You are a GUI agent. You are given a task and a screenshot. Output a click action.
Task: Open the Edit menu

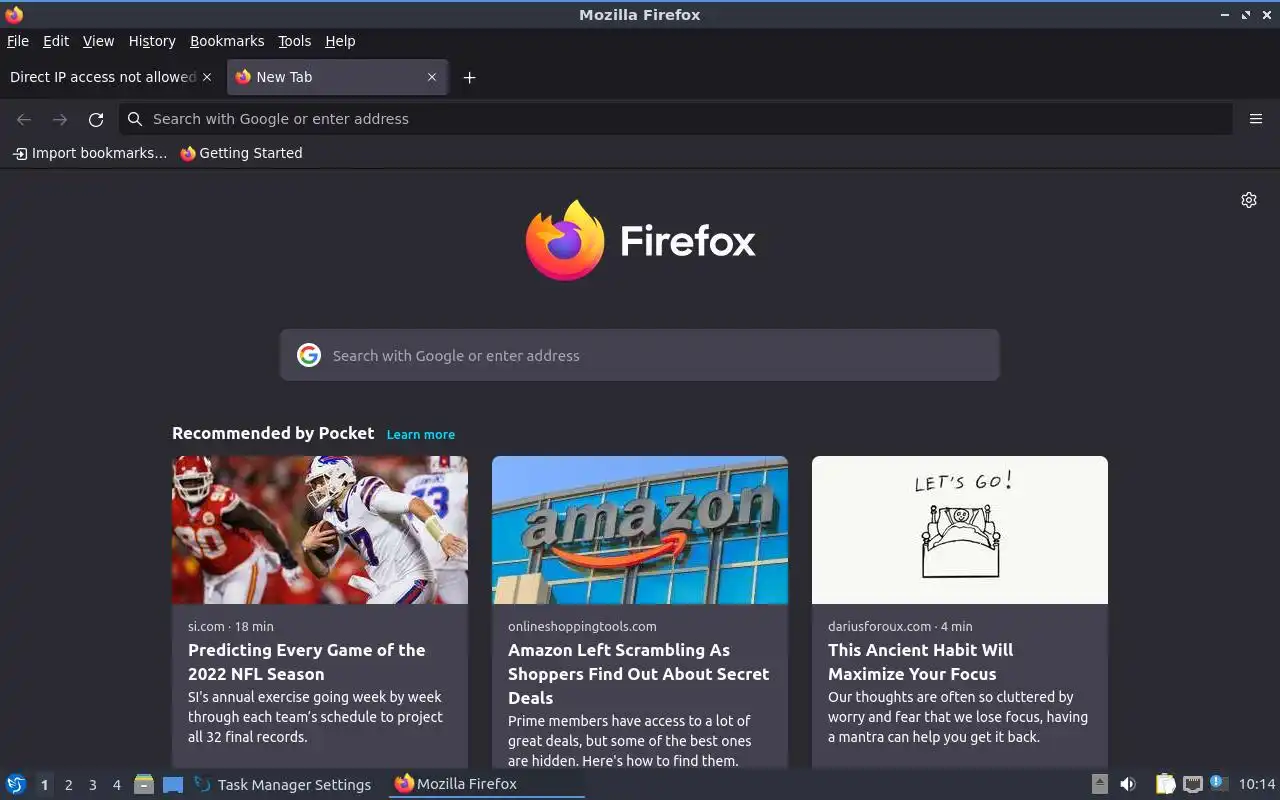coord(56,41)
